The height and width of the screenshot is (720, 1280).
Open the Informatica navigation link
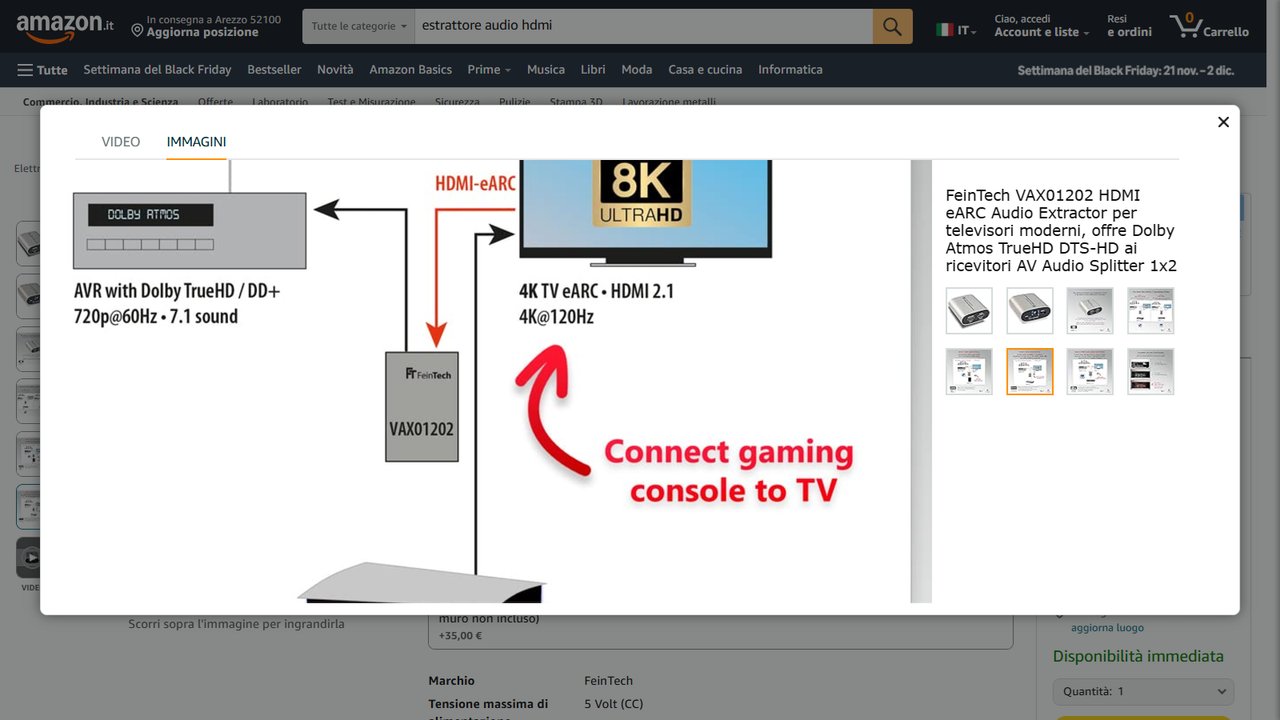pos(790,70)
